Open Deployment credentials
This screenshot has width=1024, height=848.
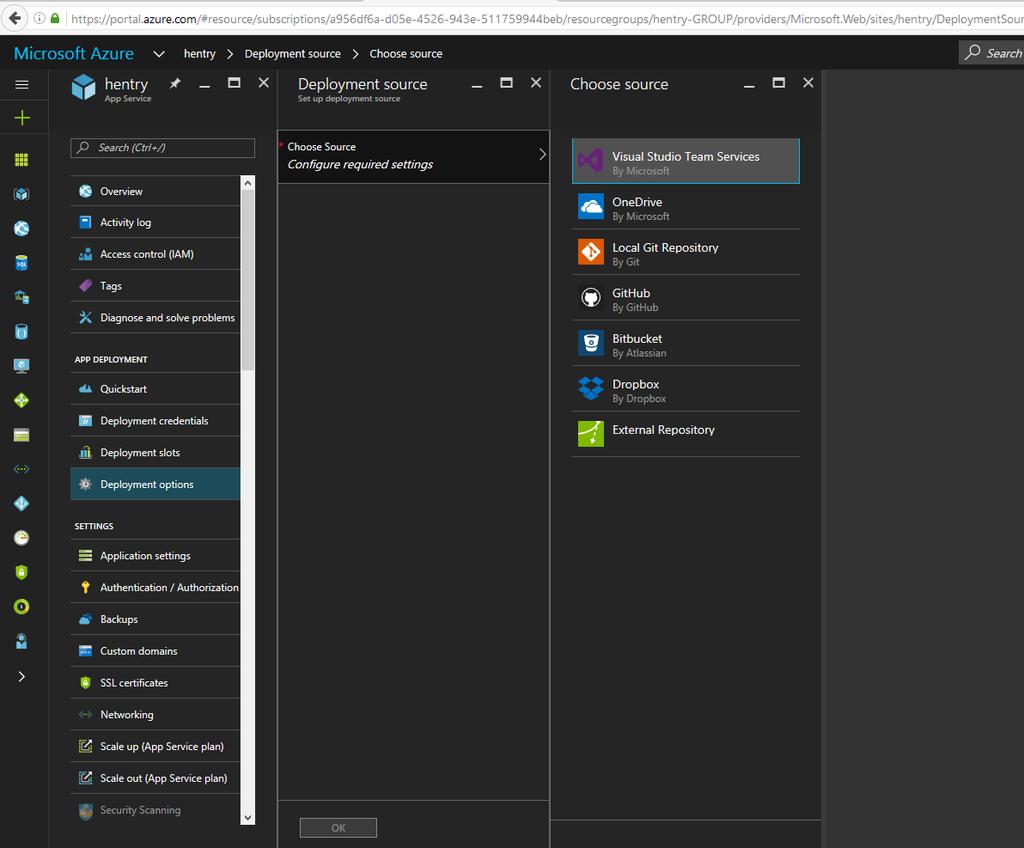point(155,421)
